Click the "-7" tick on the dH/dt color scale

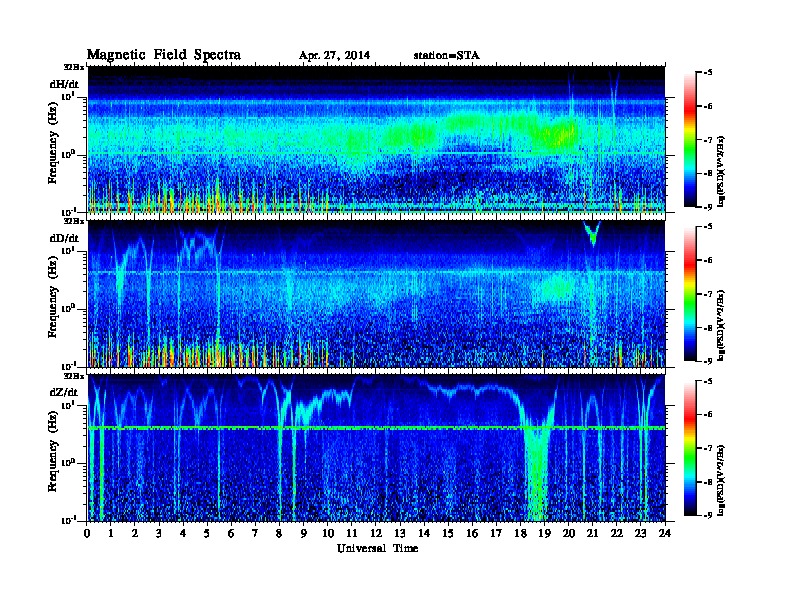coord(708,140)
